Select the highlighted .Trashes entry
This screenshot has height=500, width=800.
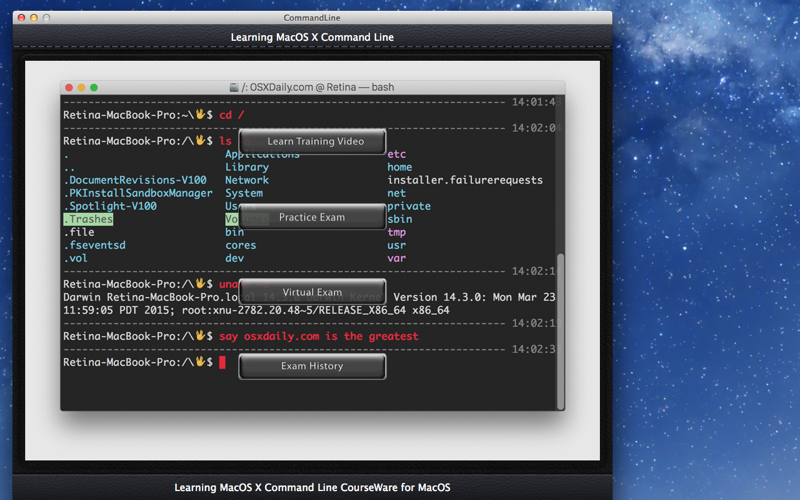(88, 219)
